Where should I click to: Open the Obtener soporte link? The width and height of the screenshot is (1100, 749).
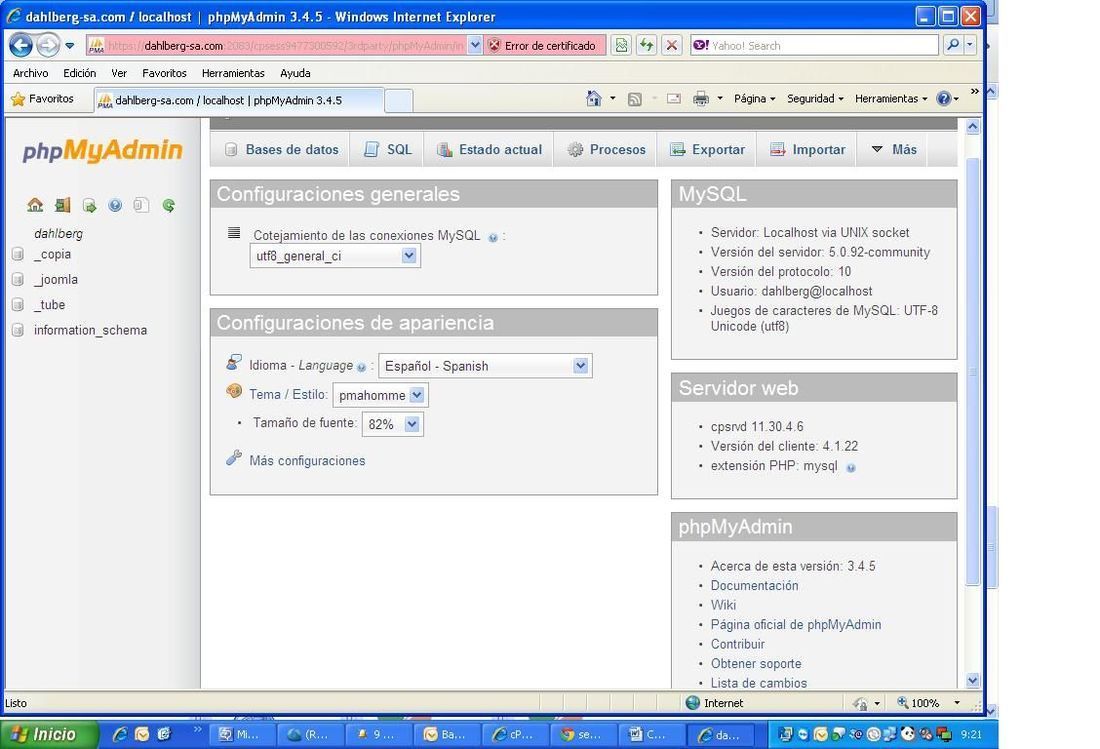pyautogui.click(x=756, y=663)
